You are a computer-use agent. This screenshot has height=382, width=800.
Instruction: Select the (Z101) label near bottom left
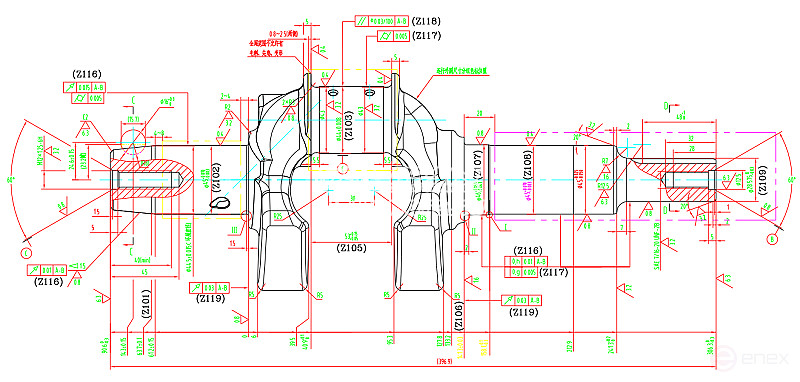[146, 304]
